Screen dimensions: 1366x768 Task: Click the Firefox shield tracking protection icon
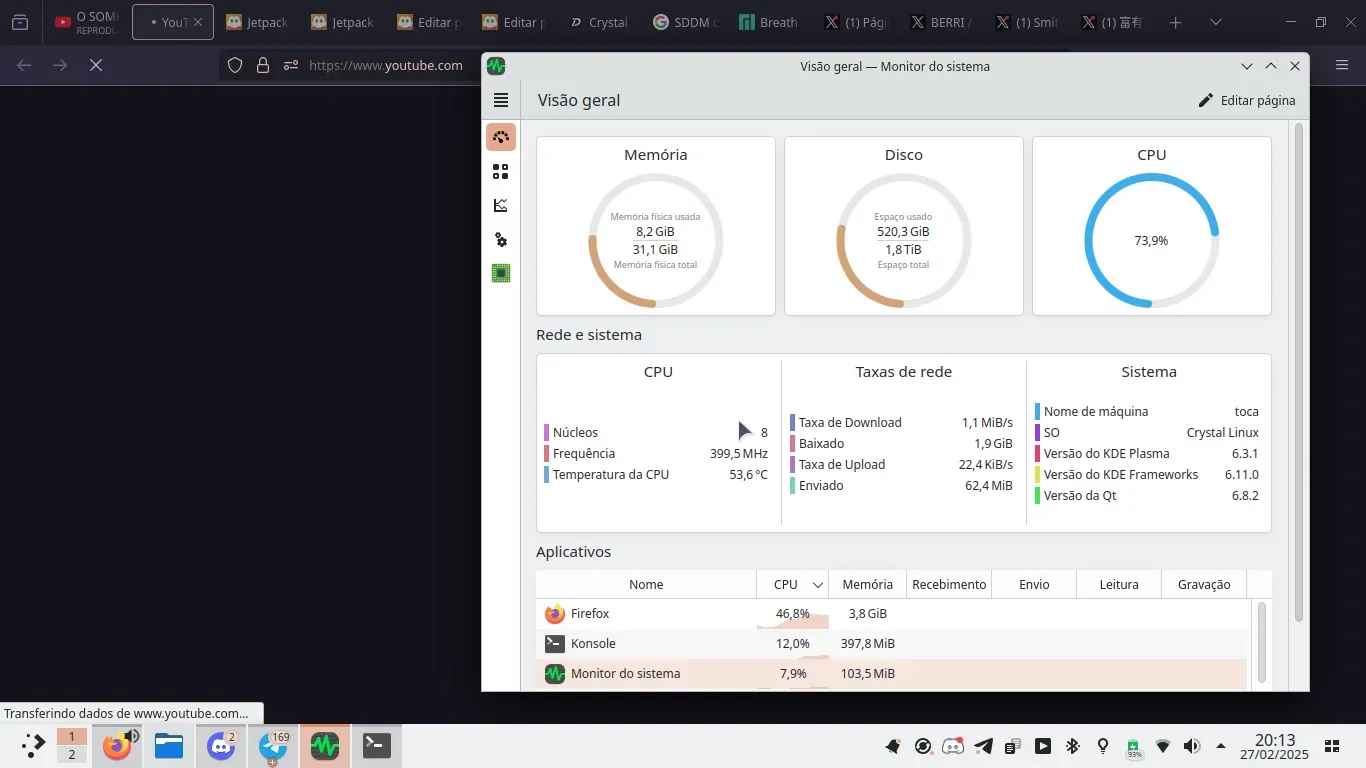[235, 65]
